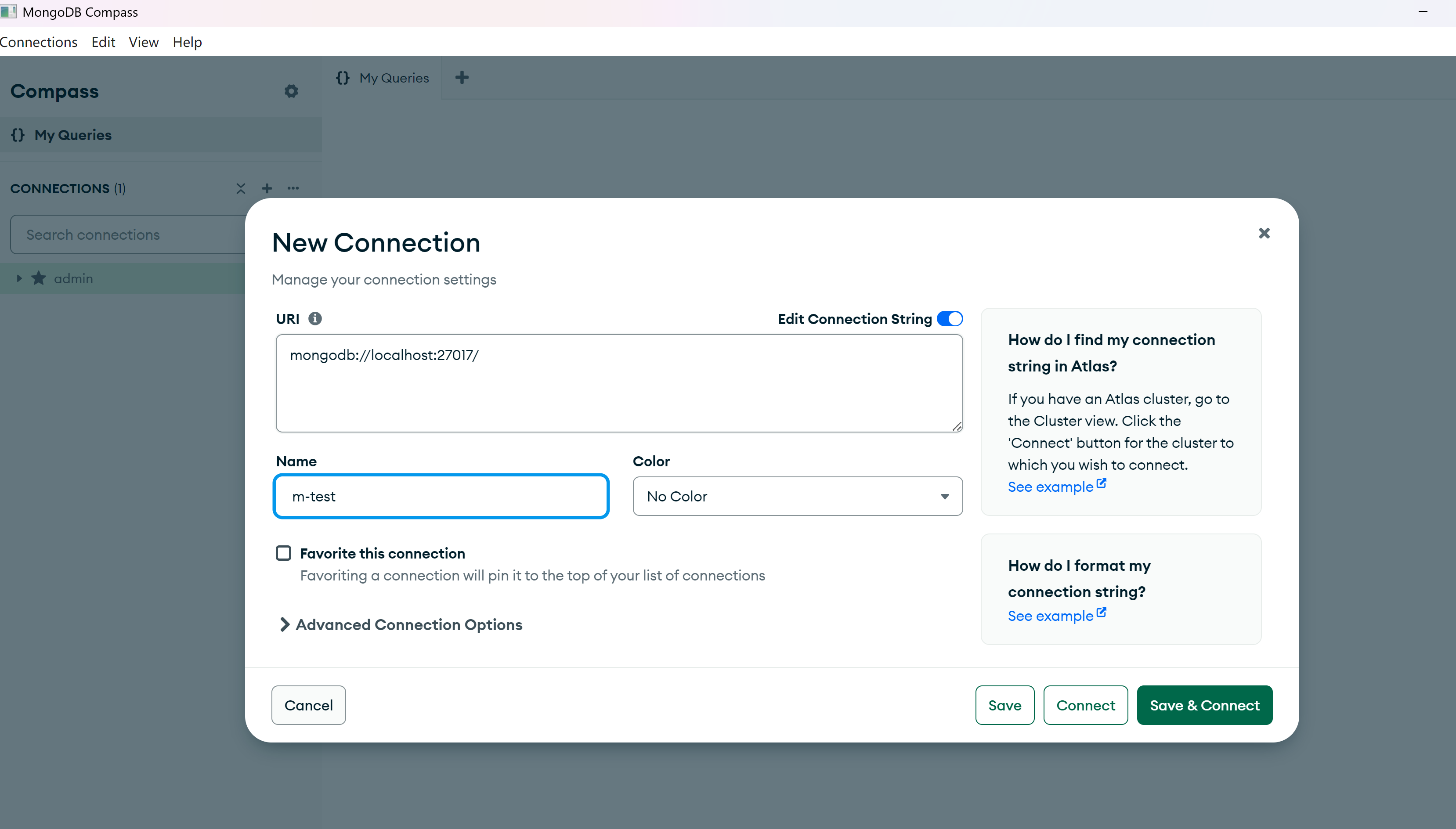Add a new connection via the plus icon
Image resolution: width=1456 pixels, height=829 pixels.
coord(267,188)
